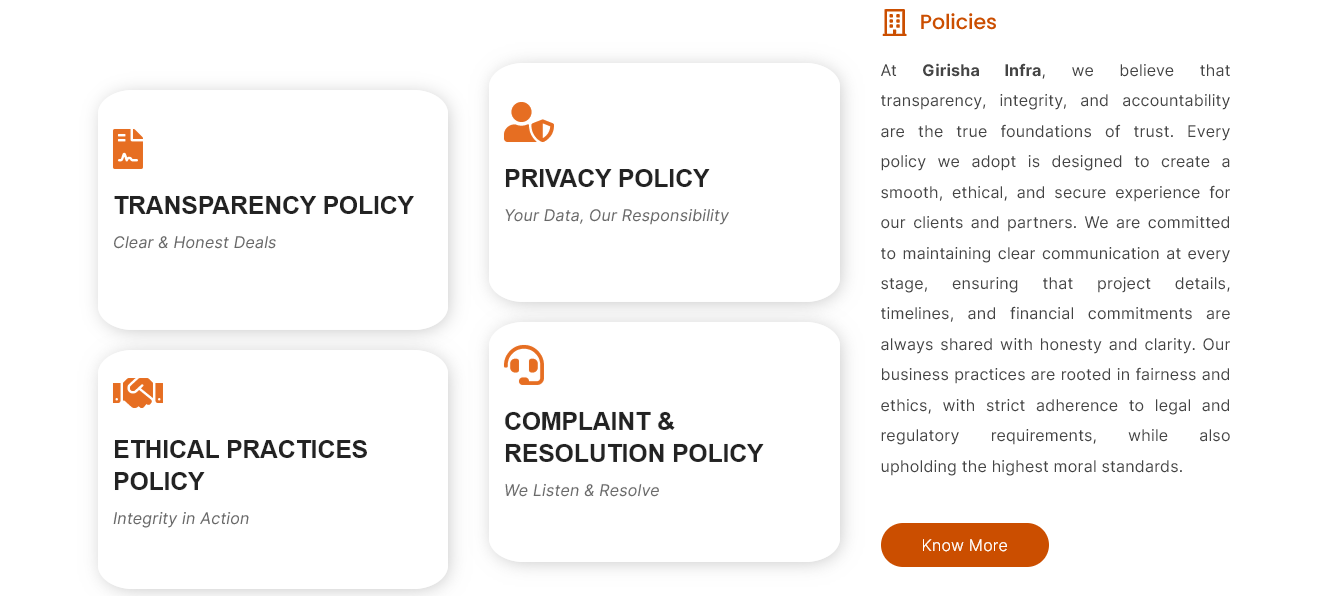Open the PRIVACY POLICY heading
This screenshot has width=1338, height=596.
tap(606, 179)
